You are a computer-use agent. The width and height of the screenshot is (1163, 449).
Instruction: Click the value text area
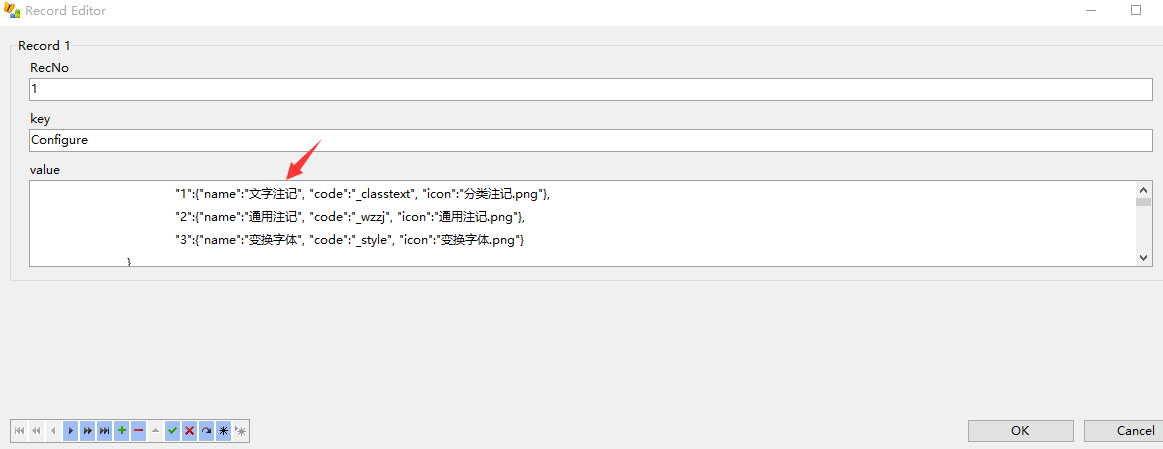click(x=582, y=223)
